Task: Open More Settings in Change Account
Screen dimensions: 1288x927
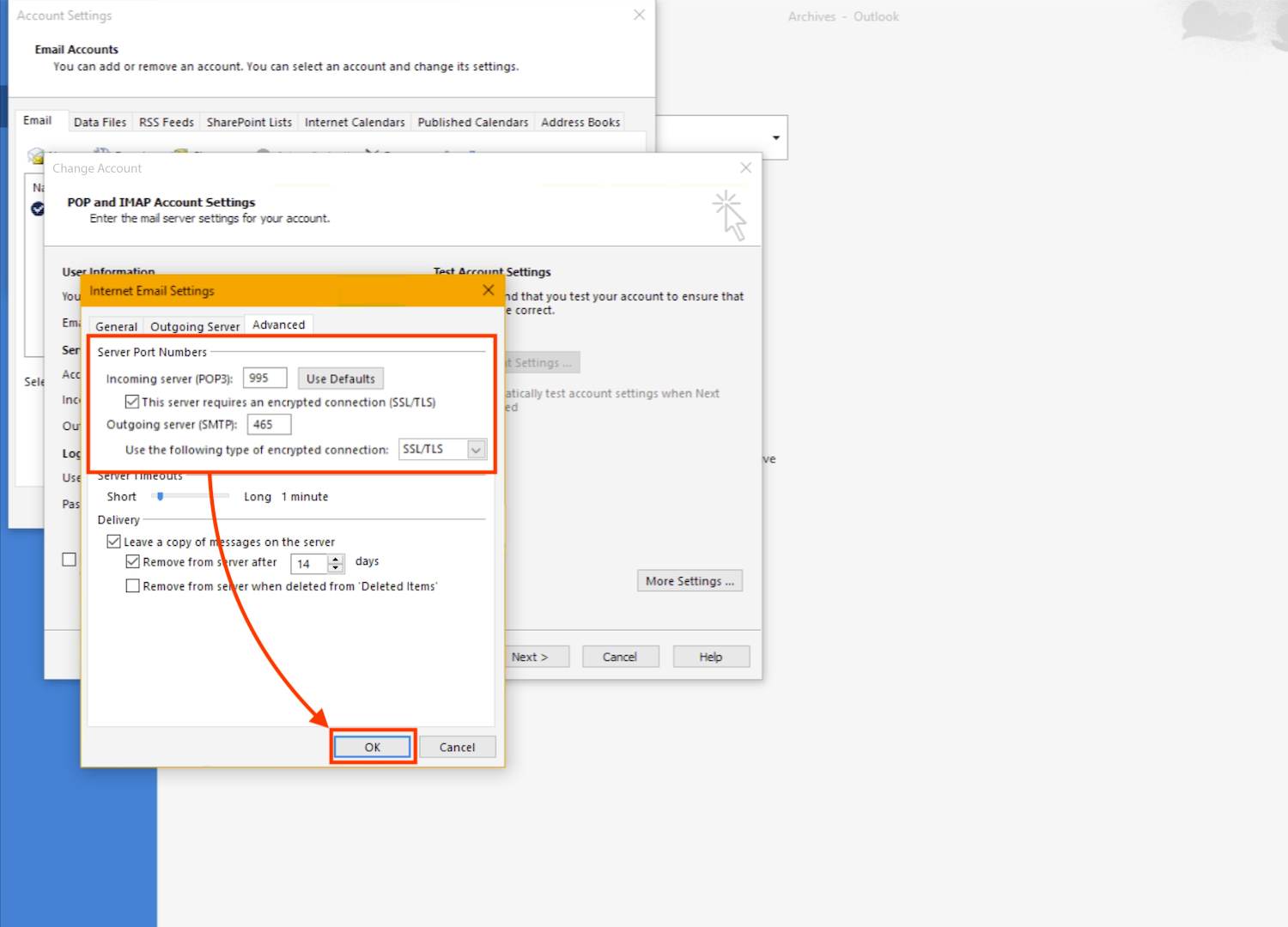Action: (x=690, y=581)
